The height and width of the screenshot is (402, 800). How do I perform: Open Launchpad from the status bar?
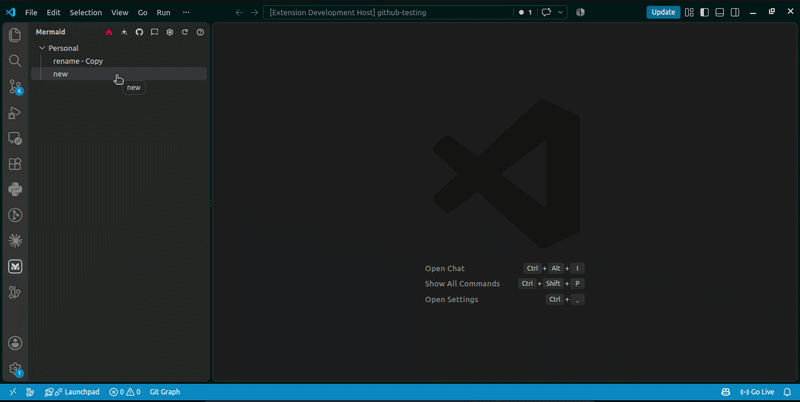pos(72,392)
